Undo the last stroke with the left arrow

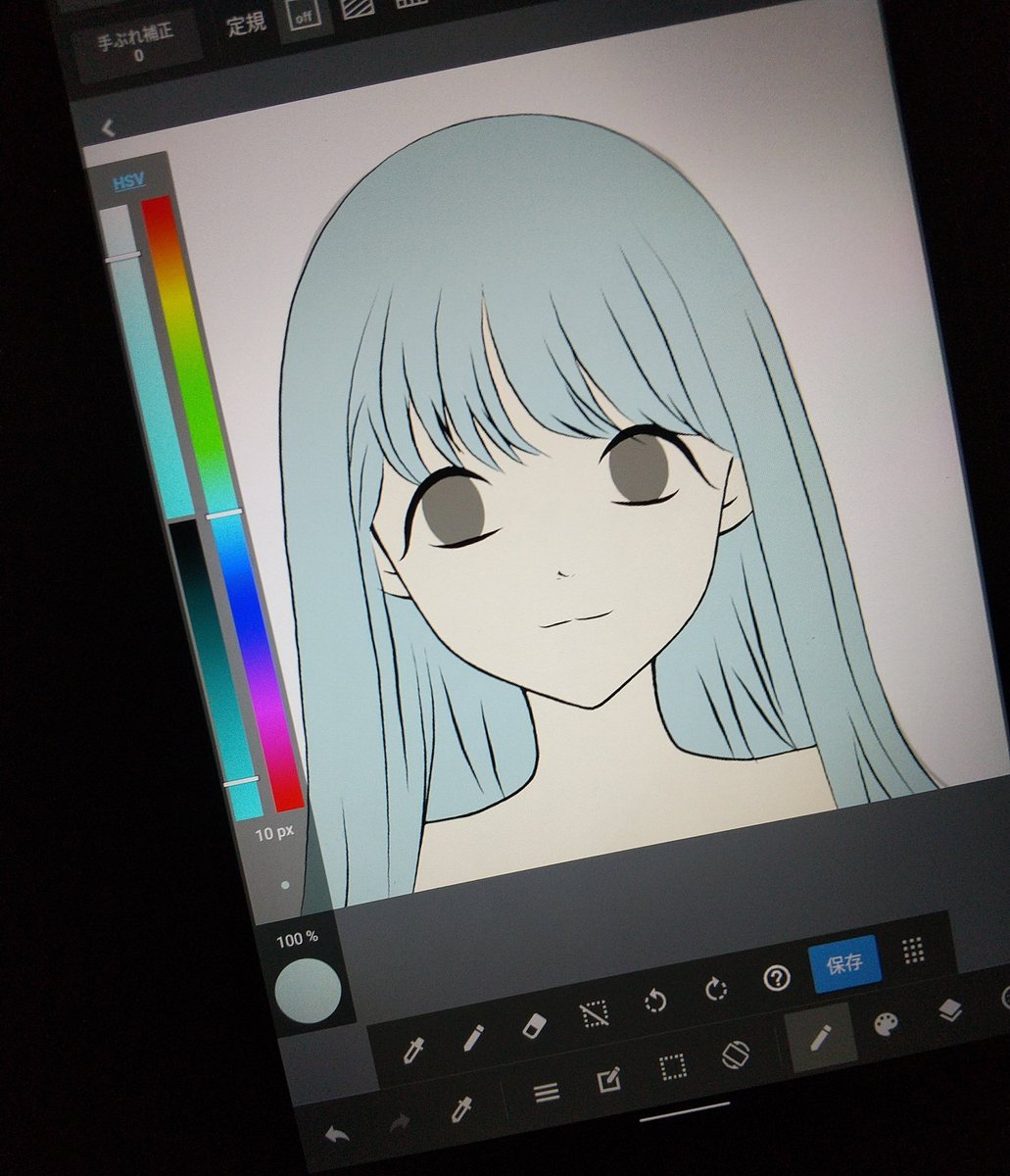point(336,1136)
